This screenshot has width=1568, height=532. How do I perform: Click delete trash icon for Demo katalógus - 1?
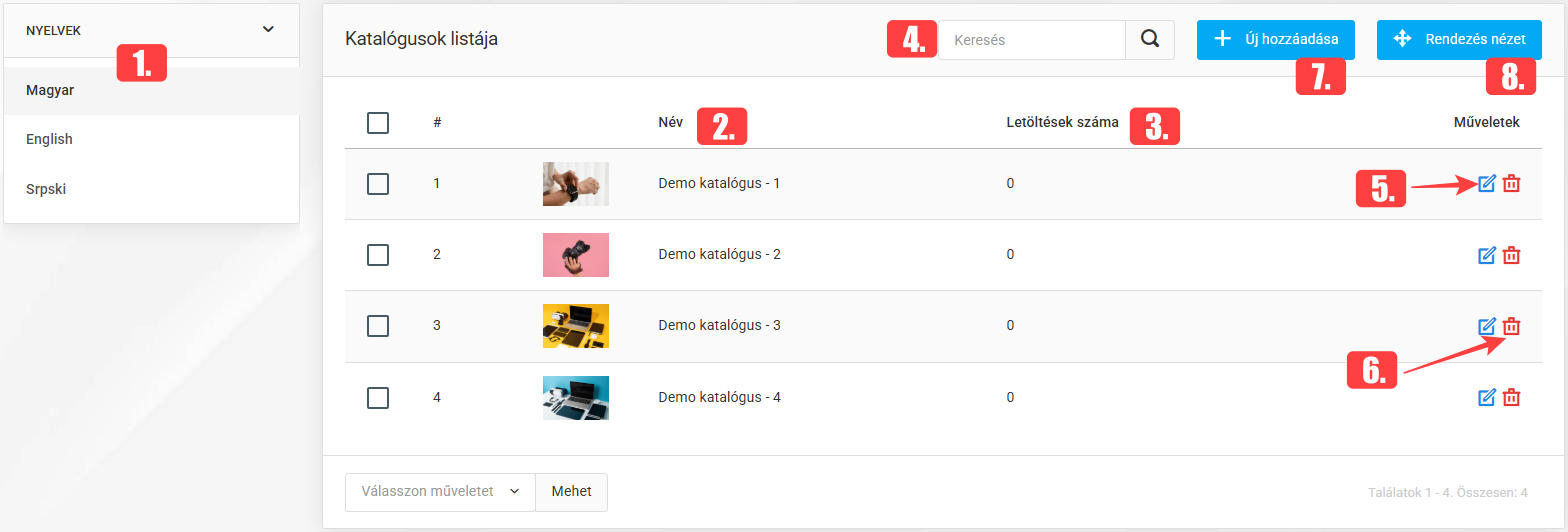coord(1512,184)
